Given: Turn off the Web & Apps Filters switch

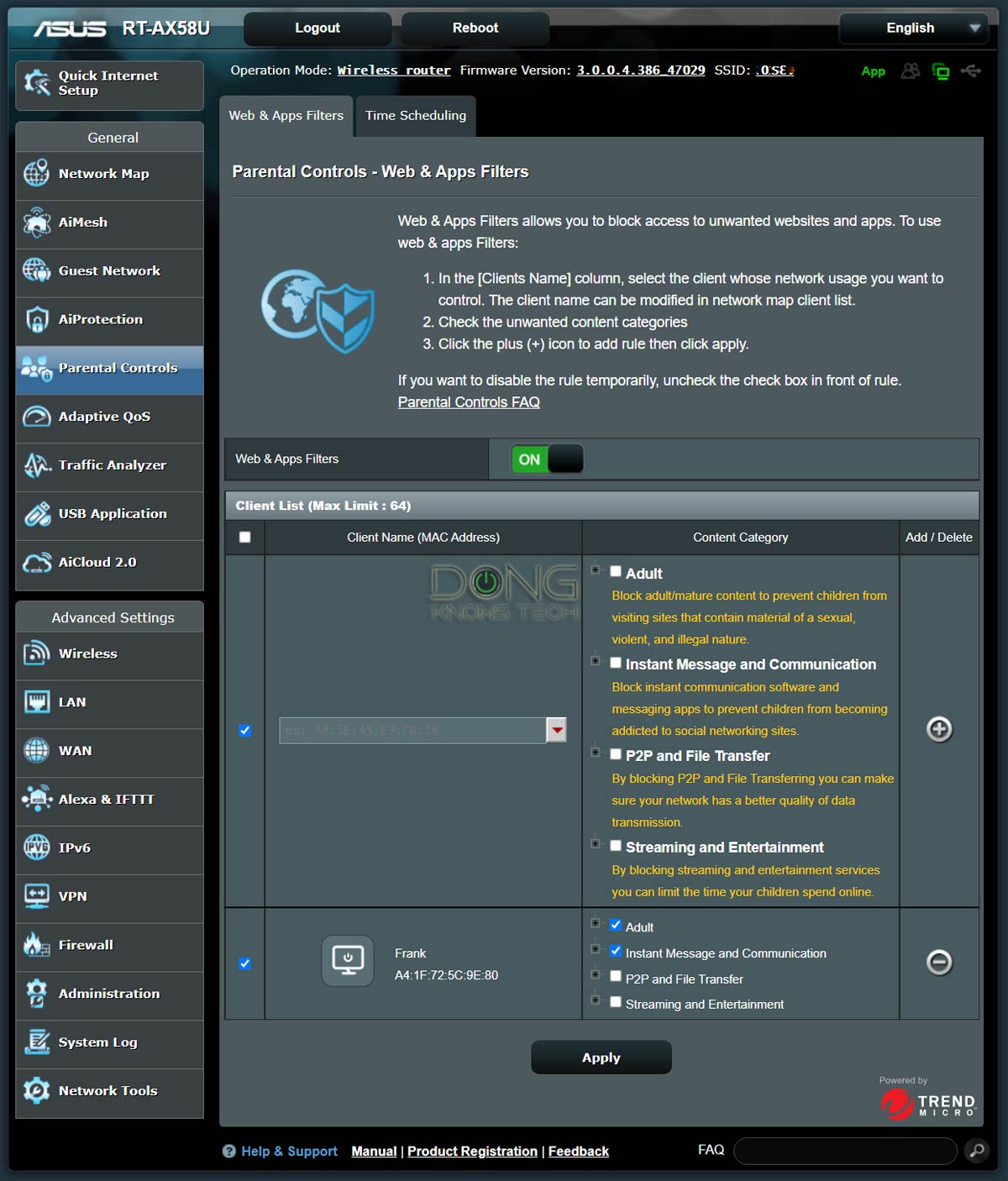Looking at the screenshot, I should point(547,459).
